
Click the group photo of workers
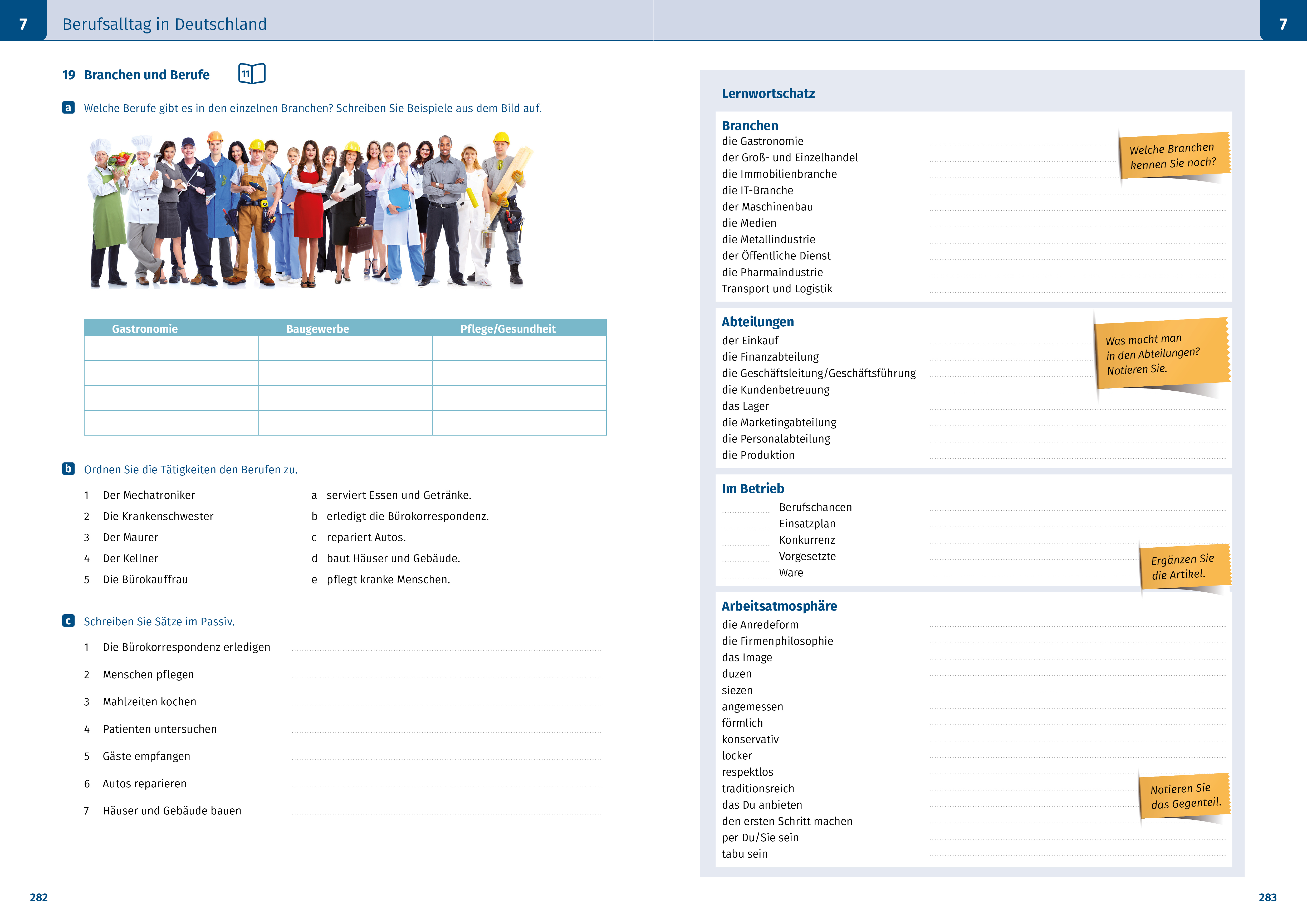[x=310, y=210]
